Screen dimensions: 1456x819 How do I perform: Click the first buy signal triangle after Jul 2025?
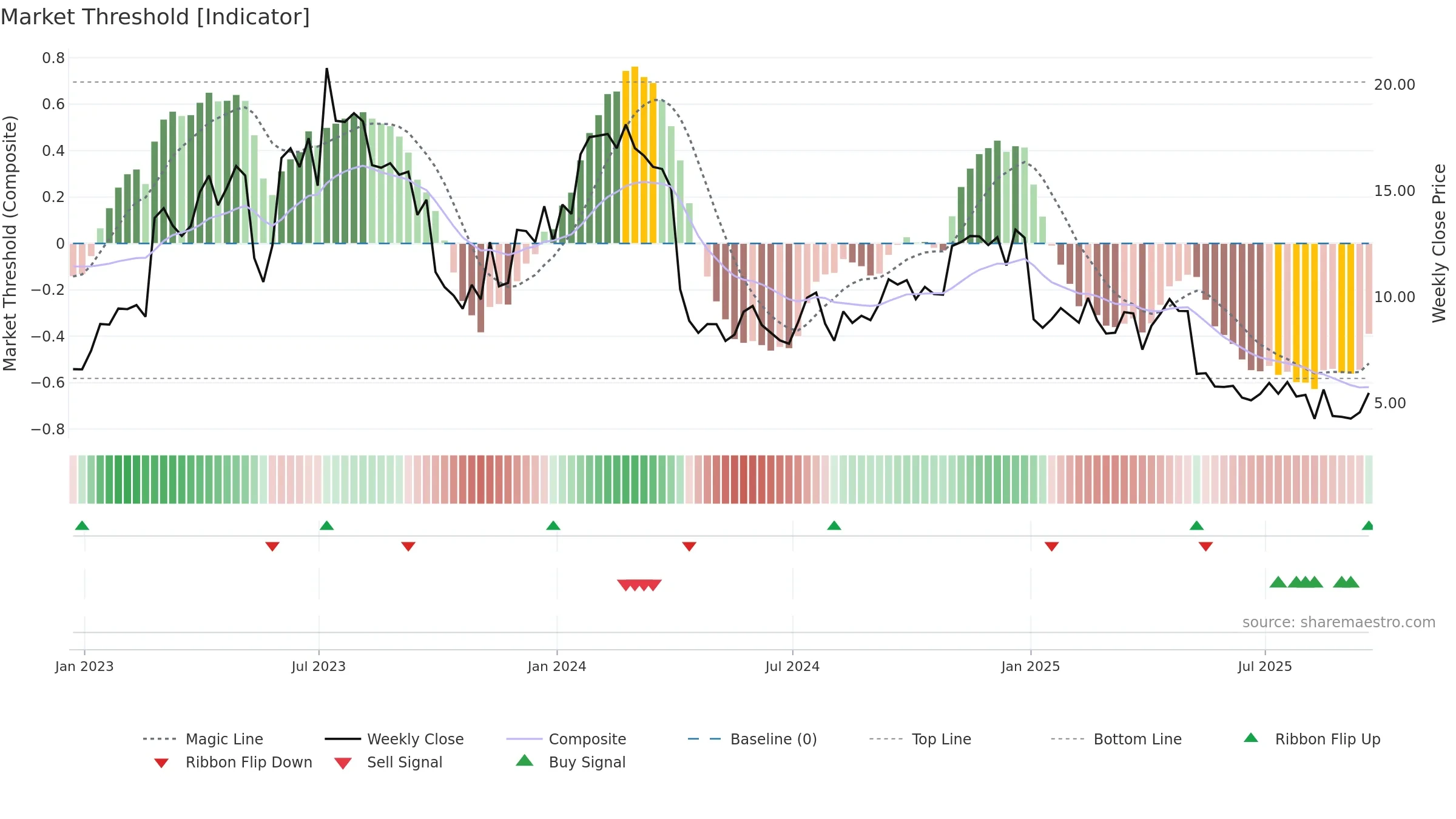1278,582
